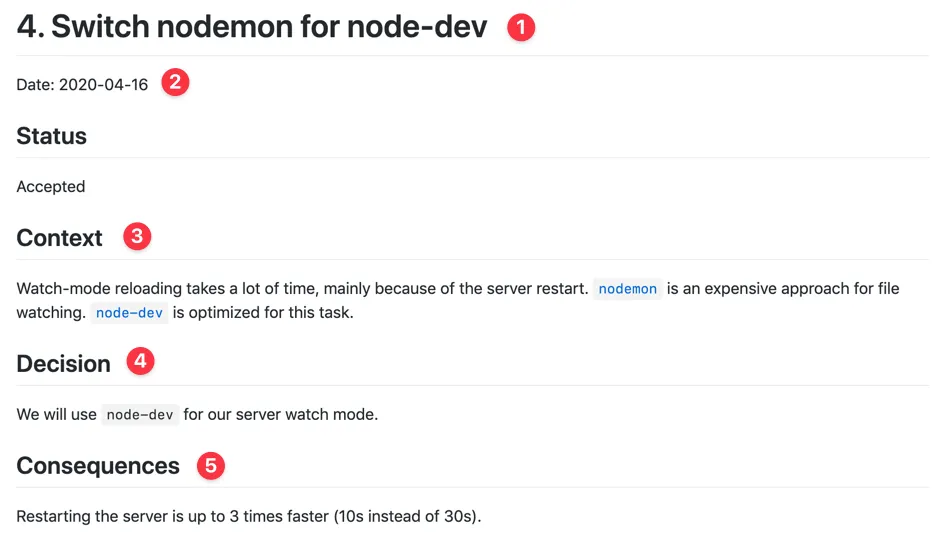Viewport: 945px width, 540px height.
Task: Select red badge 3 beside Context
Action: point(137,237)
